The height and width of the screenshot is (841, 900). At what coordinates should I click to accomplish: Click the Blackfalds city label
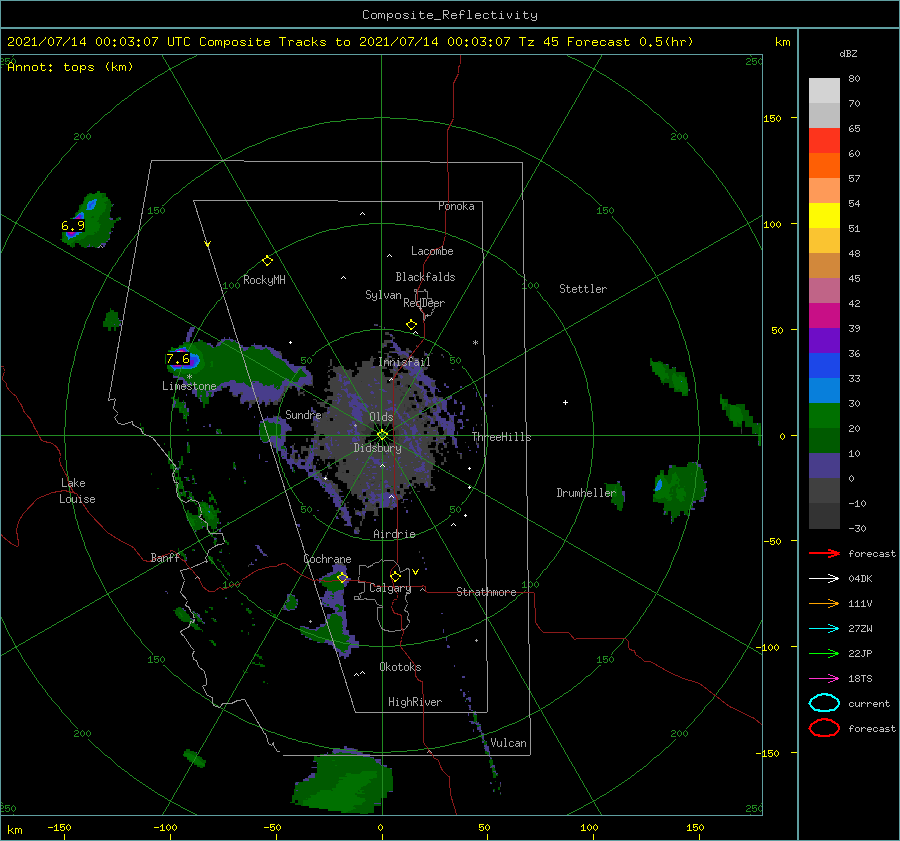click(x=425, y=277)
